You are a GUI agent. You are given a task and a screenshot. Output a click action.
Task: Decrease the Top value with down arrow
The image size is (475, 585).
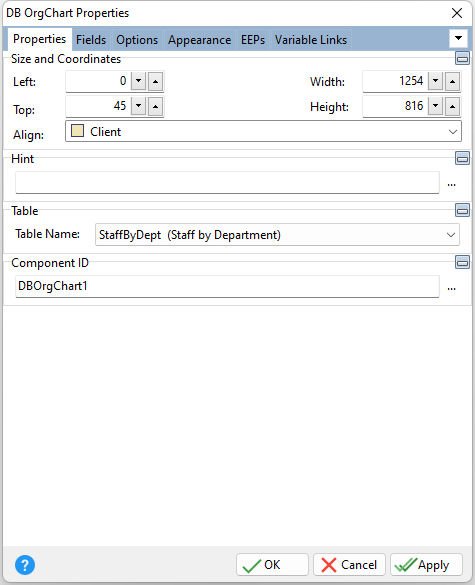pyautogui.click(x=138, y=106)
